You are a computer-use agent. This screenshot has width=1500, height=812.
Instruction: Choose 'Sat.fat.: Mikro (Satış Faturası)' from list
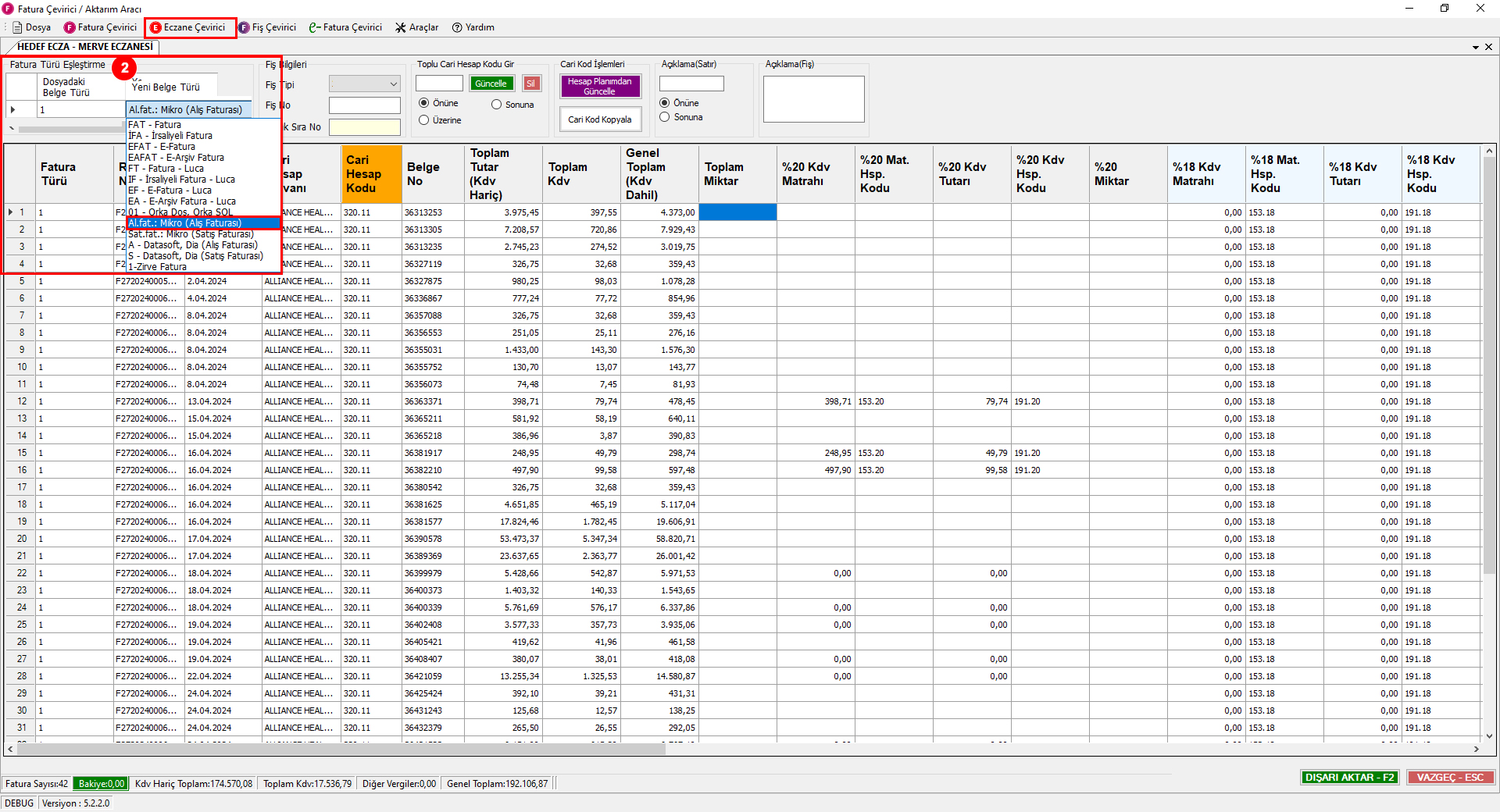[x=191, y=234]
